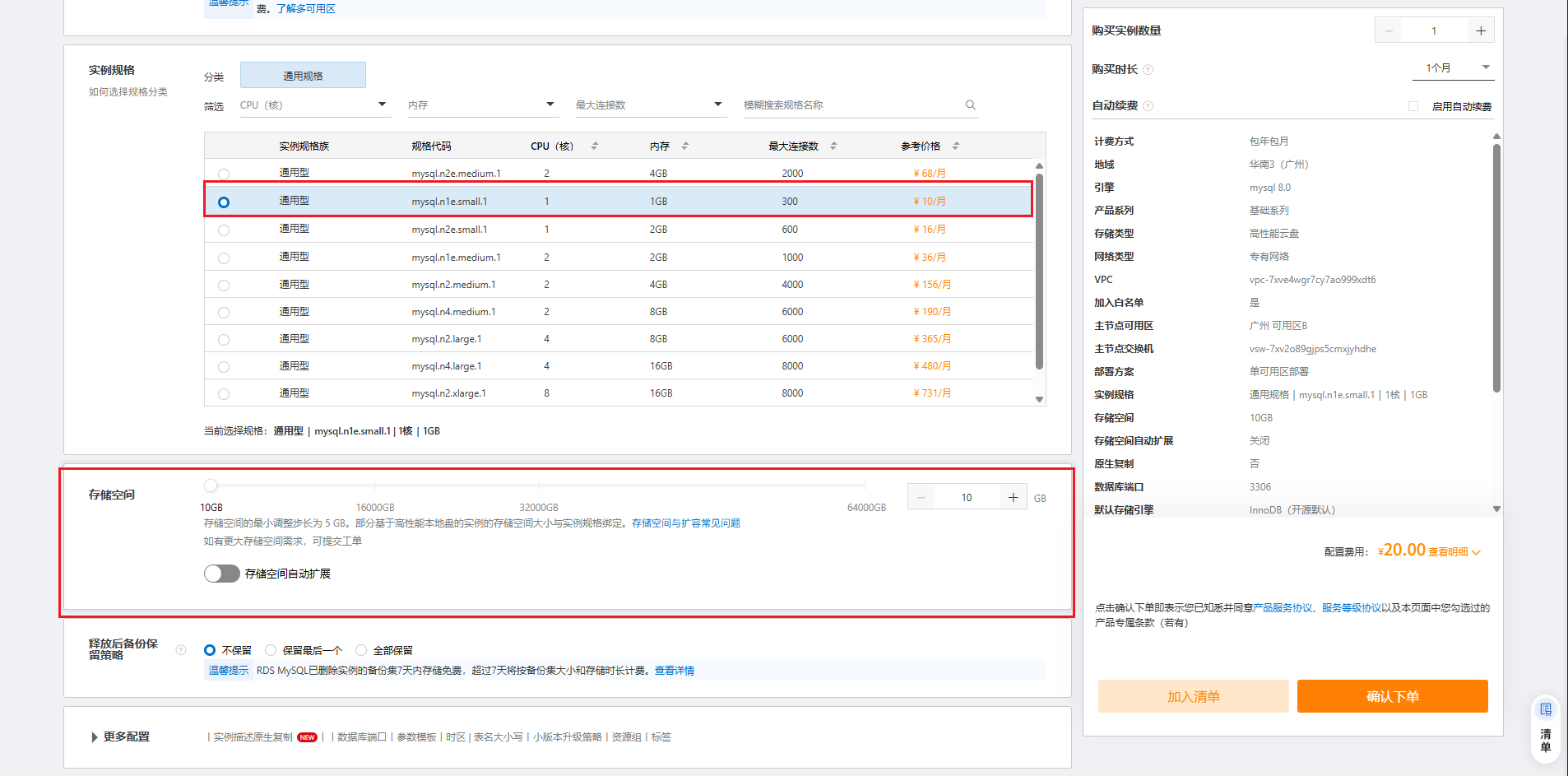1568x776 pixels.
Task: Enable the 启用自动续费 checkbox
Action: pyautogui.click(x=1413, y=106)
